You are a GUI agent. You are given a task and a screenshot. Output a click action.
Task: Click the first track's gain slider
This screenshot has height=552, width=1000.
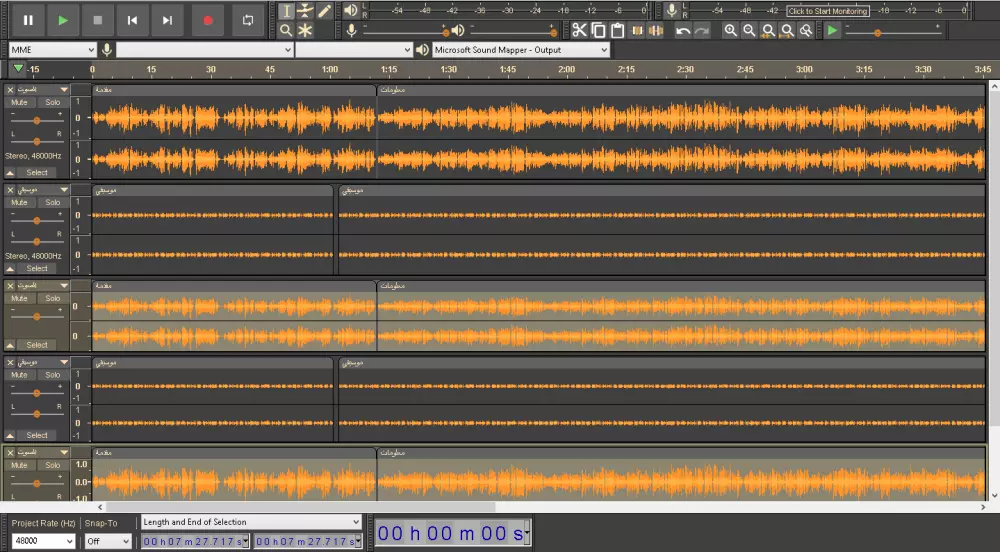coord(37,119)
